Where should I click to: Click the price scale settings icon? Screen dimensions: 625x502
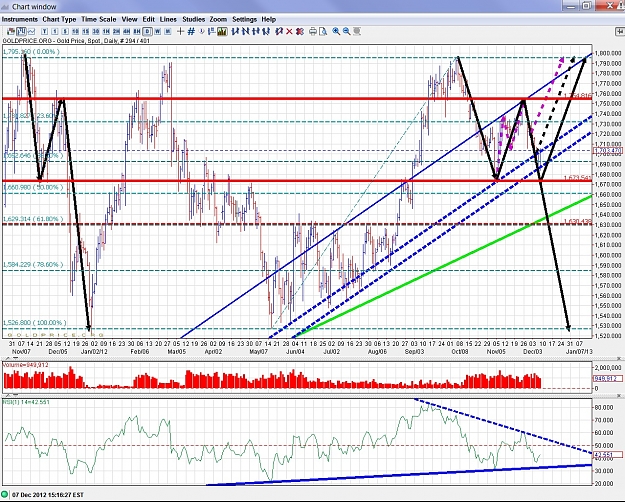[212, 31]
